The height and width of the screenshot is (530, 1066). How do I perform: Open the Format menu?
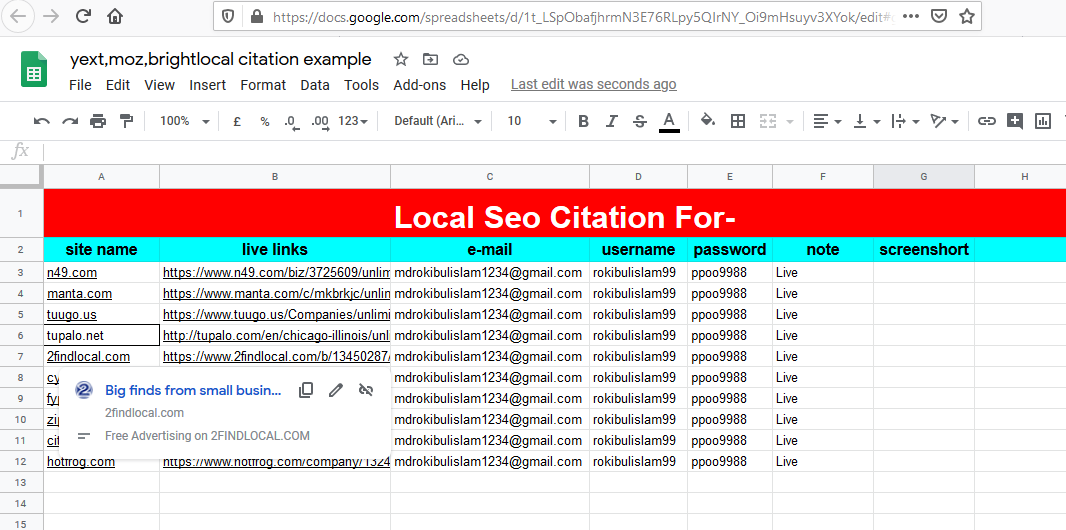263,85
